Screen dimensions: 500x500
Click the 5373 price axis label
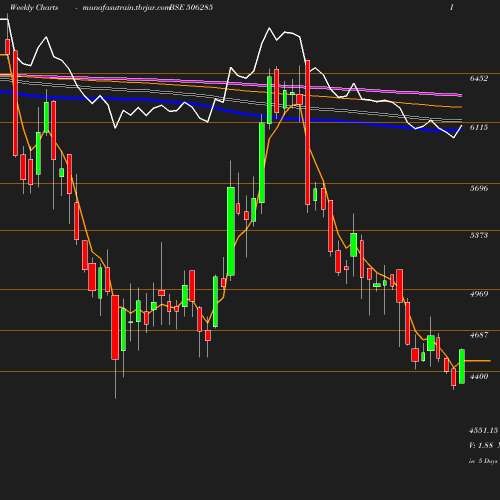pos(479,235)
